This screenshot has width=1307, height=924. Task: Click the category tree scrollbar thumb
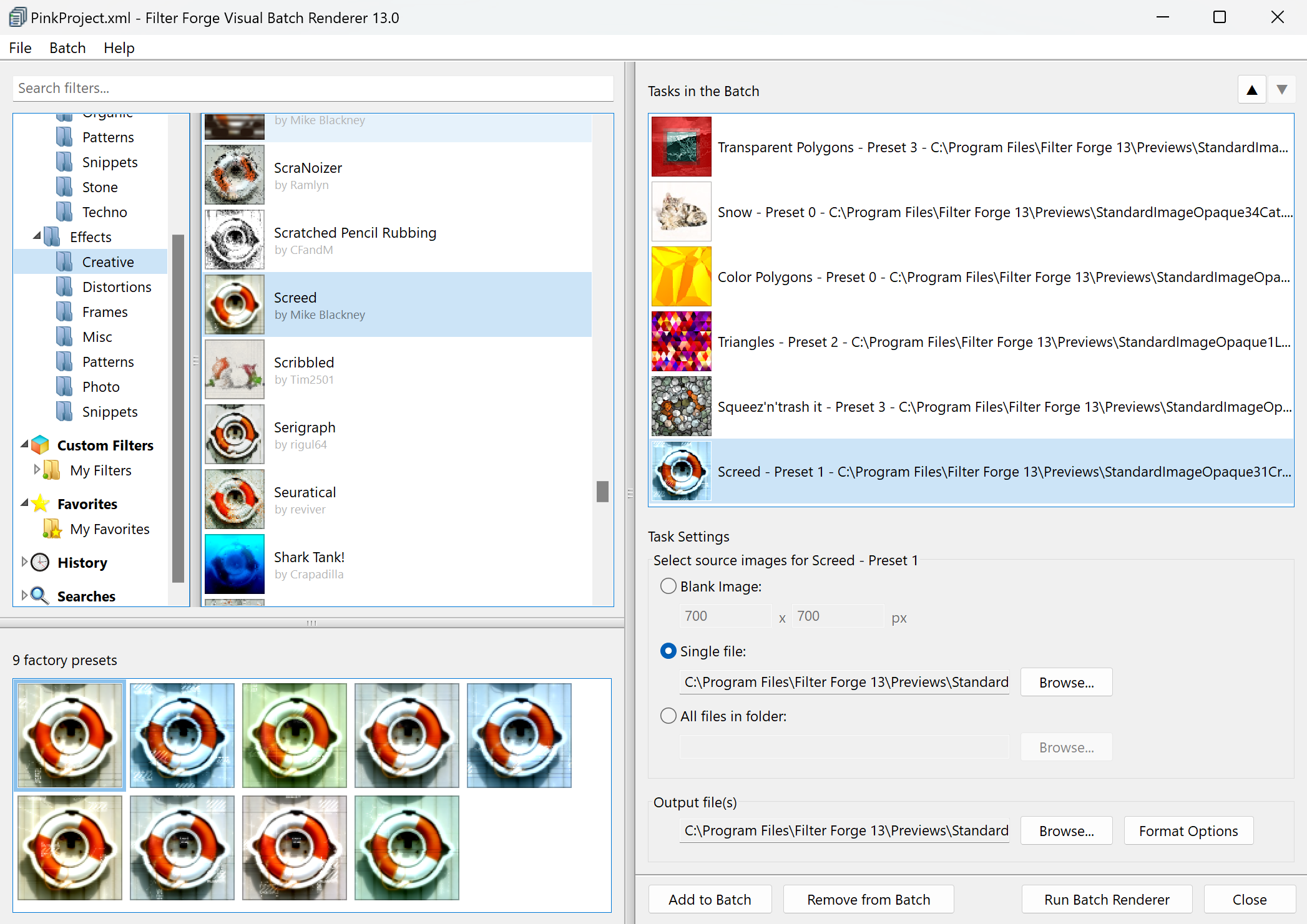(x=178, y=407)
